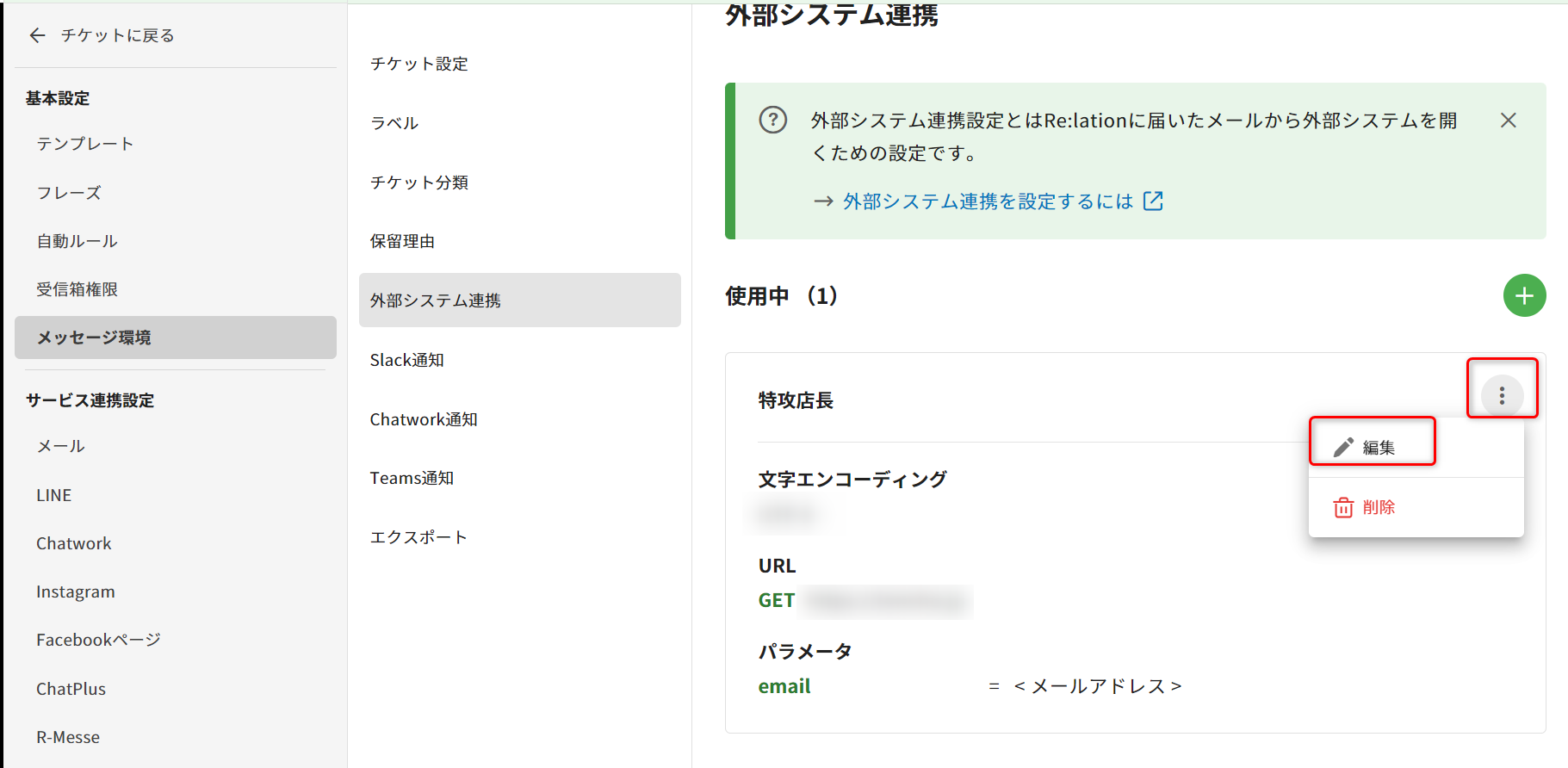Image resolution: width=1568 pixels, height=768 pixels.
Task: Add a new external system integration with the green plus button
Action: pyautogui.click(x=1523, y=296)
